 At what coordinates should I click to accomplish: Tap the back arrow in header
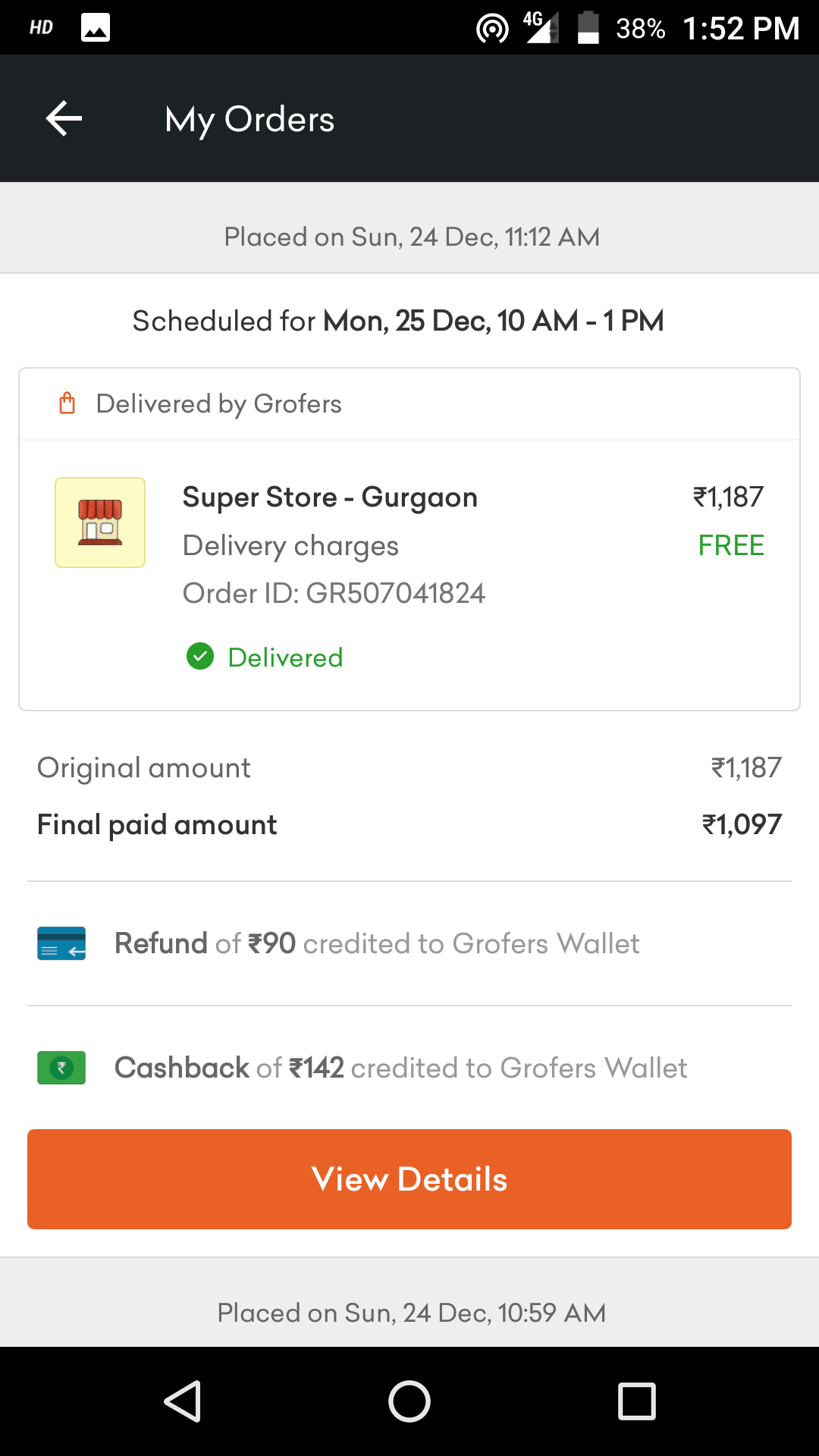click(x=64, y=119)
